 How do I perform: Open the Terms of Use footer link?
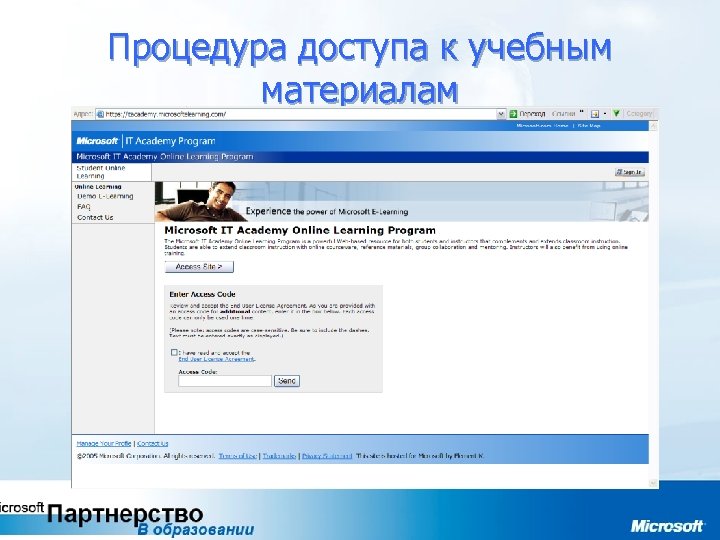tap(237, 456)
